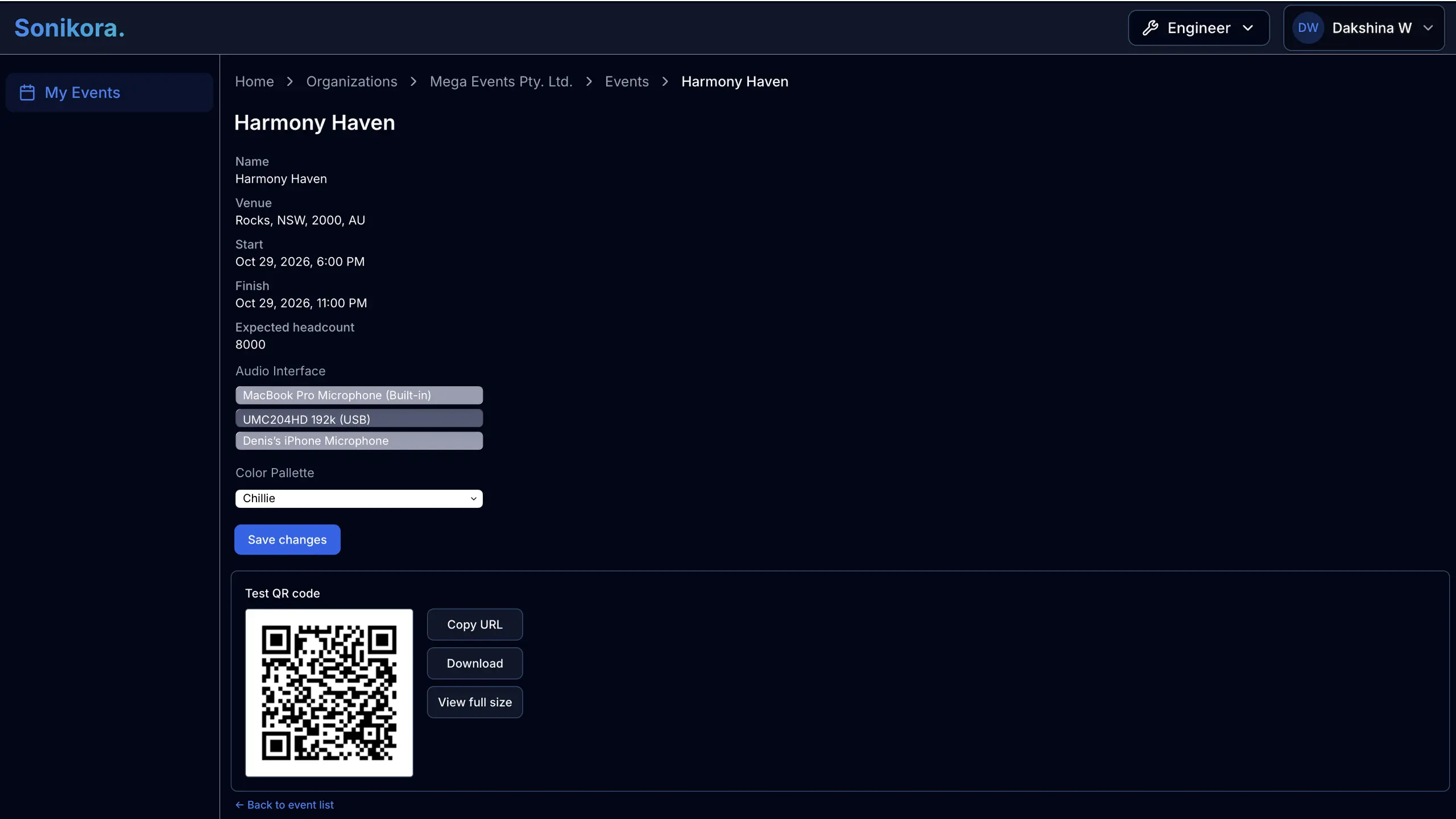1456x819 pixels.
Task: Select the wrench icon next to Engineer
Action: pyautogui.click(x=1151, y=27)
